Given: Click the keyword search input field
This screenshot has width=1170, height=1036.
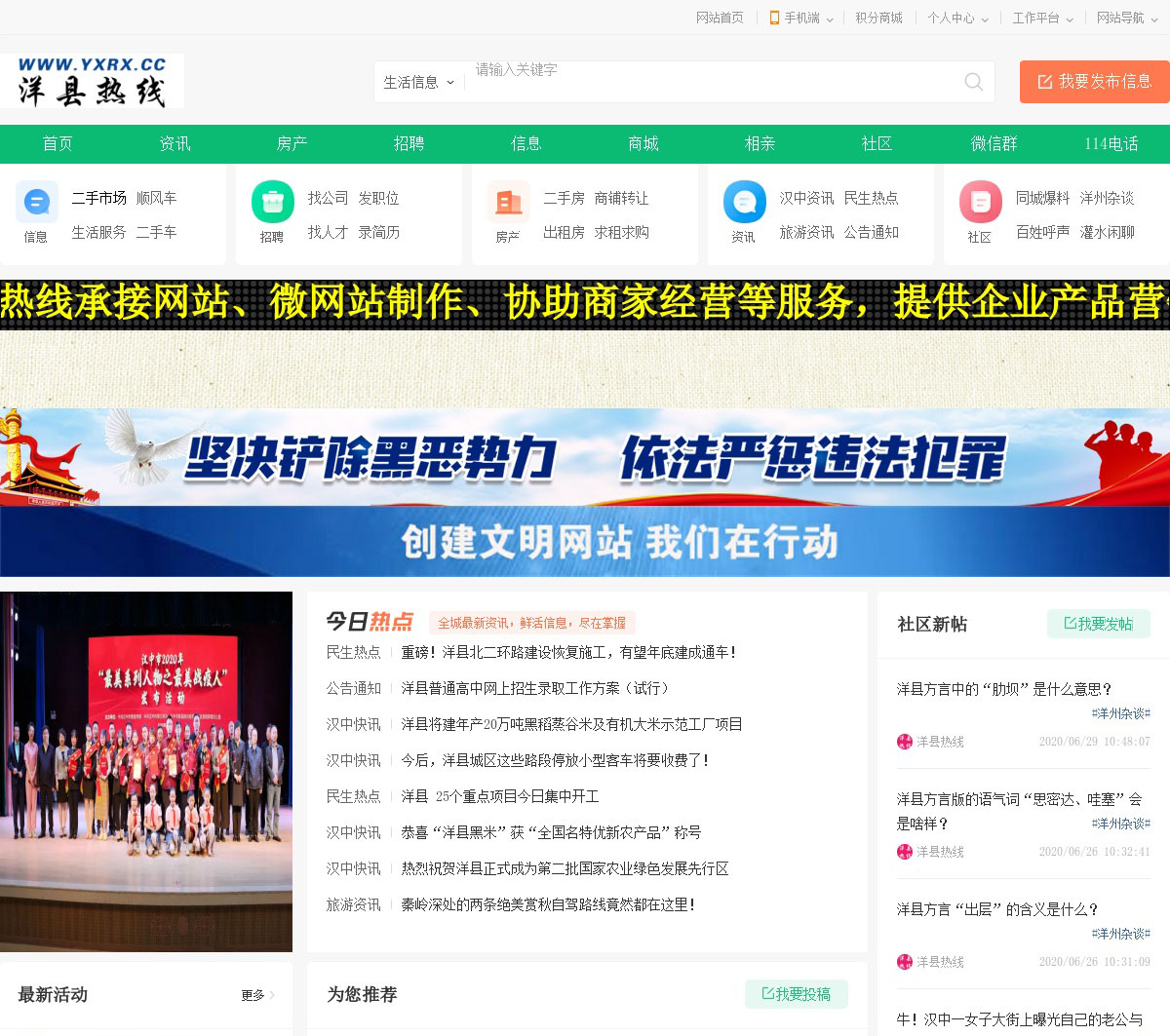Looking at the screenshot, I should 712,82.
